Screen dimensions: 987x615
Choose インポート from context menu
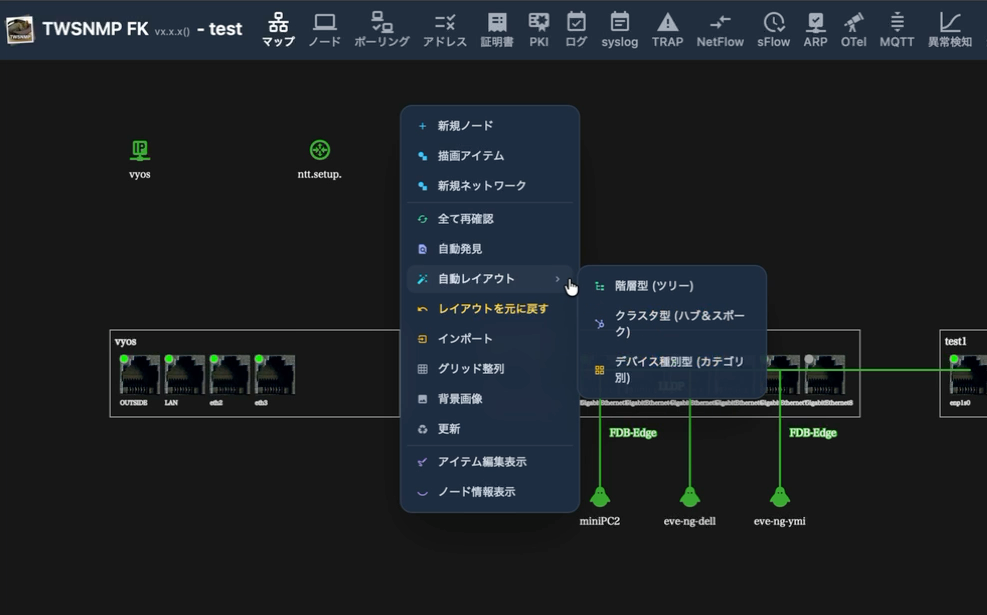pyautogui.click(x=490, y=339)
